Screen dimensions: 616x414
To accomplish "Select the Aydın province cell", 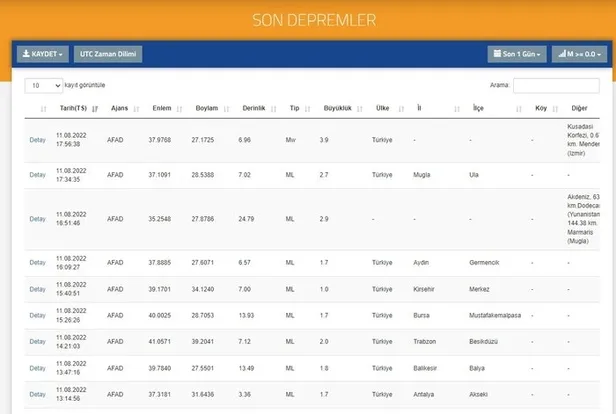I will click(x=421, y=262).
